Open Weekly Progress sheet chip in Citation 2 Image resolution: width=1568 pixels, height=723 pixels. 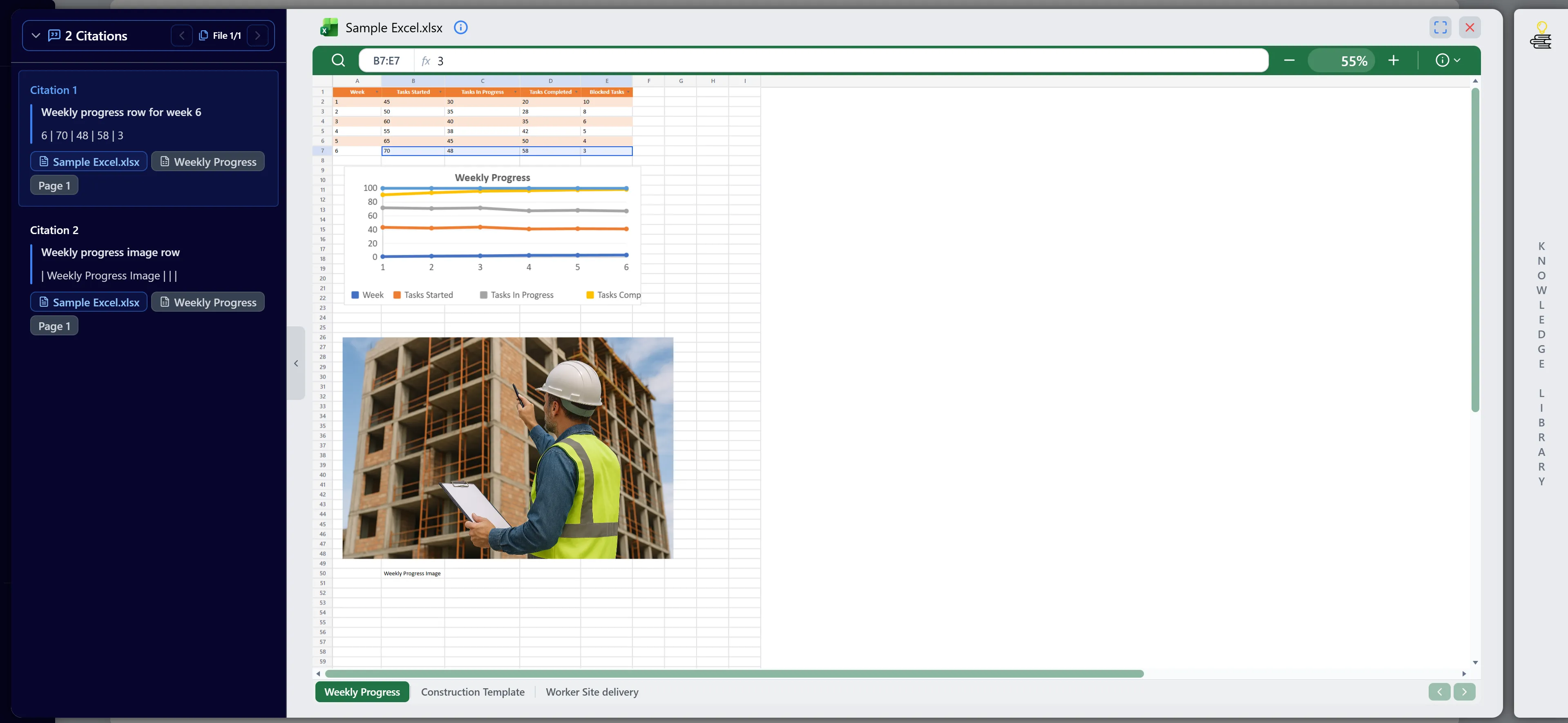(x=208, y=302)
